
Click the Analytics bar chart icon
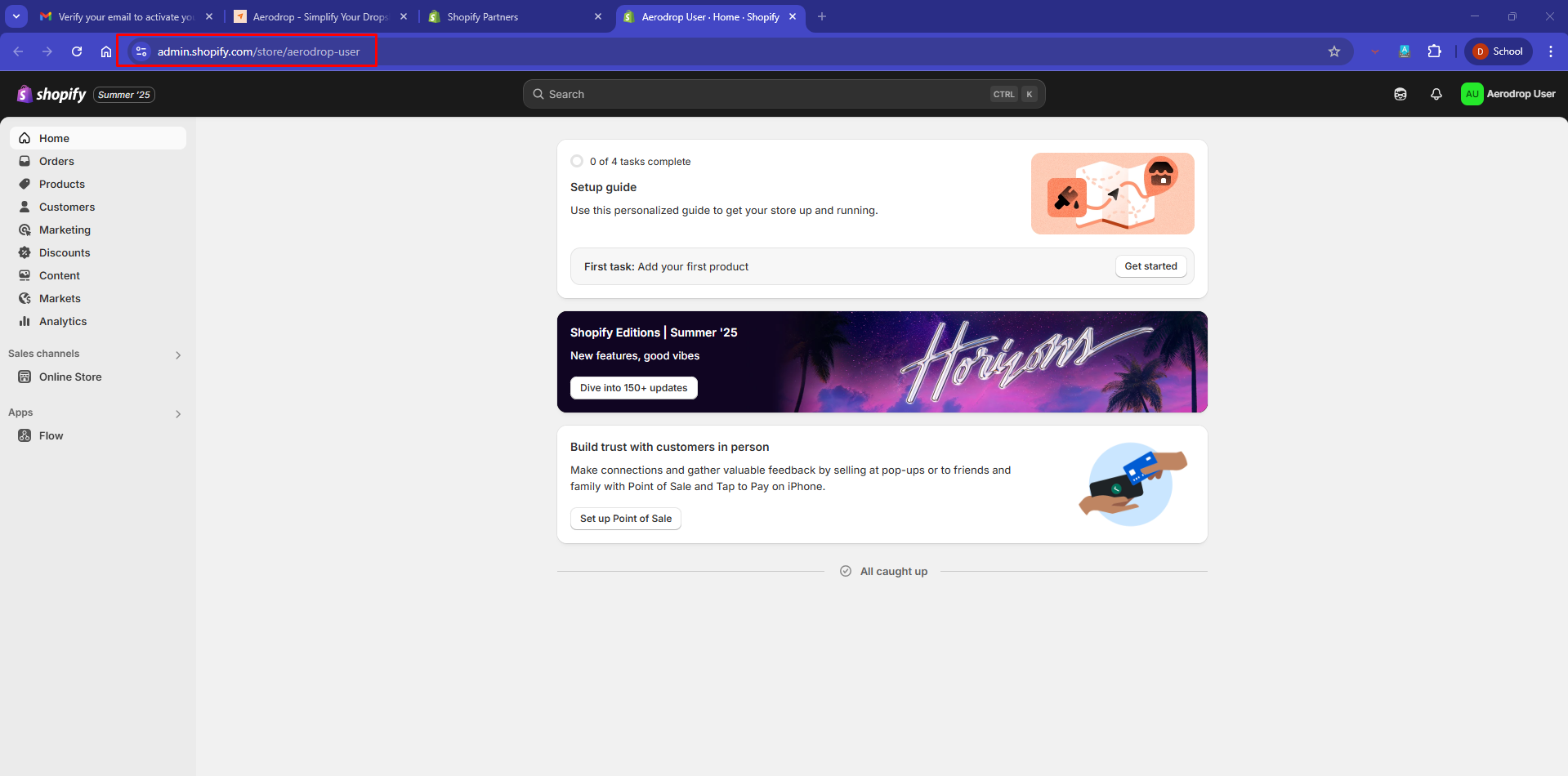[25, 321]
